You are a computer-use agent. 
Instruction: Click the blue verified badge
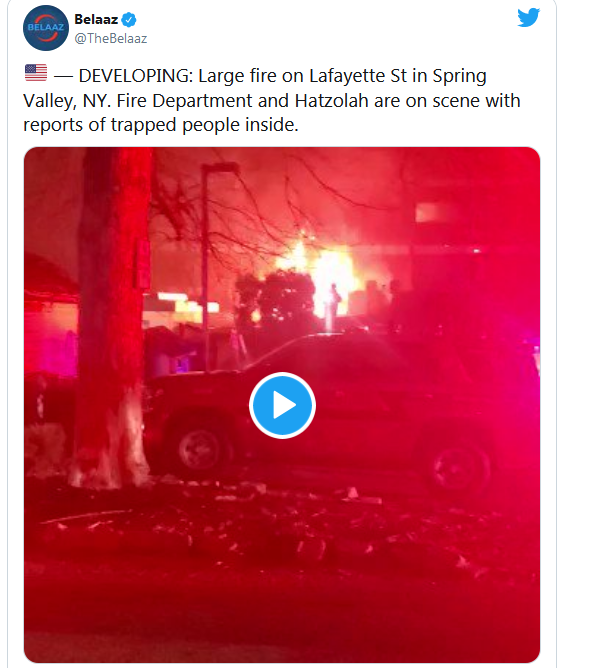(129, 20)
